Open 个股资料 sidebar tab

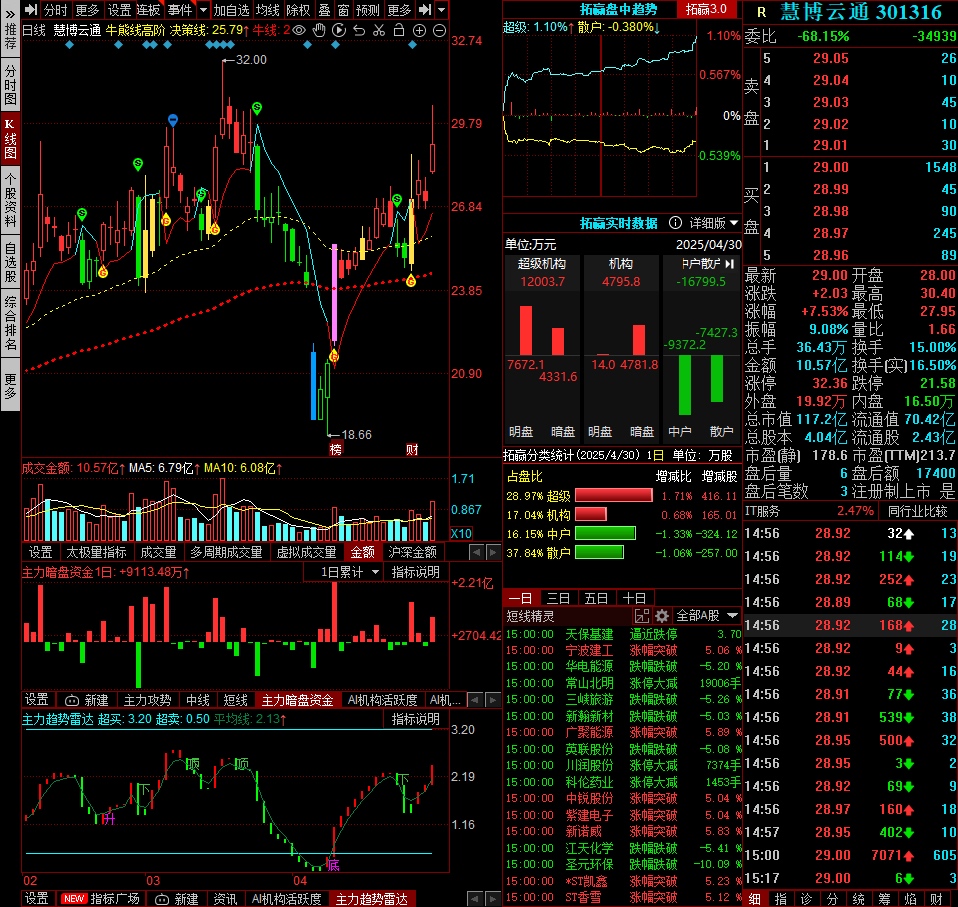click(10, 200)
